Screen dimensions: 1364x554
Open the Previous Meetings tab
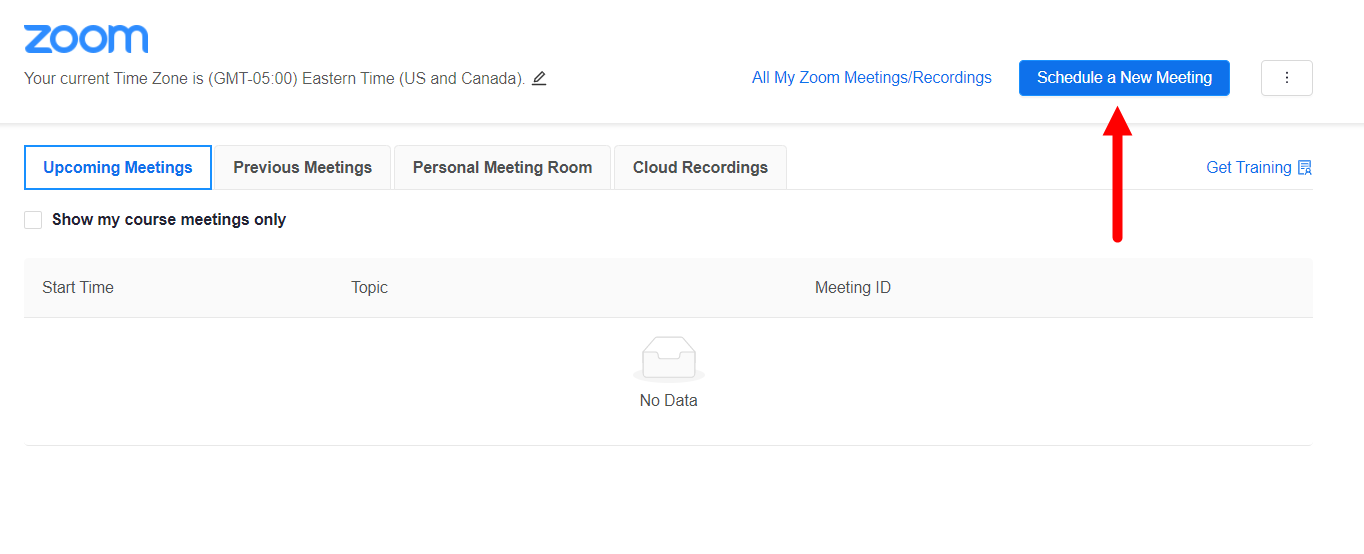click(303, 167)
